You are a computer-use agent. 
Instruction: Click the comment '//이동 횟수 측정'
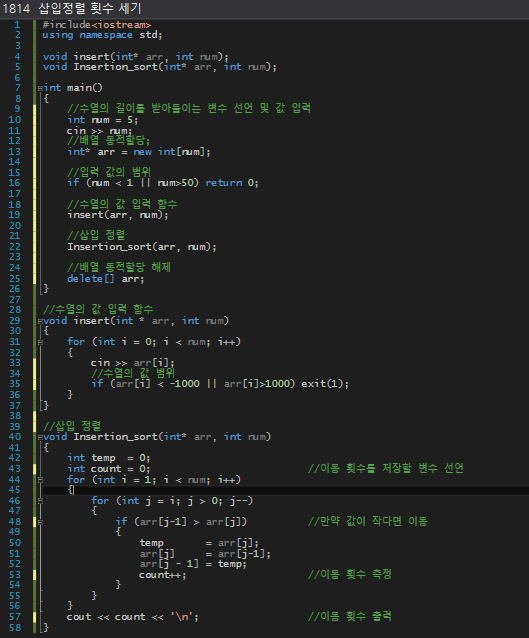tap(350, 574)
